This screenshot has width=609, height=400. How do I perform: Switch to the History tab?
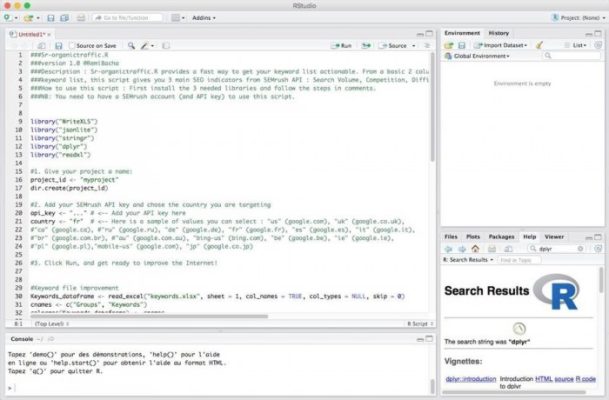pyautogui.click(x=499, y=33)
